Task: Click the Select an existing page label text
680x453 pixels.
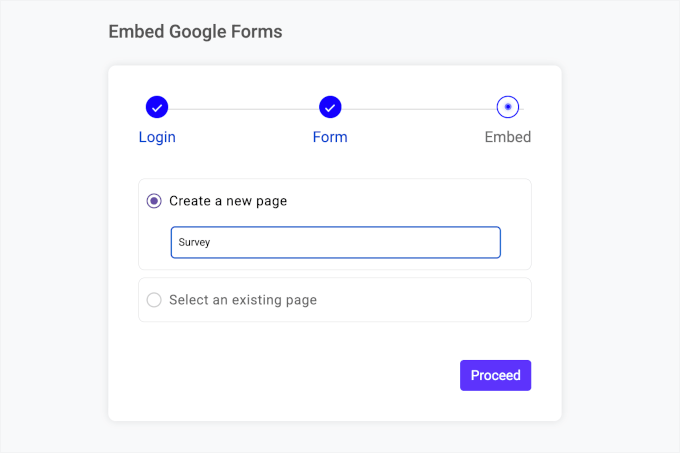Action: [243, 300]
